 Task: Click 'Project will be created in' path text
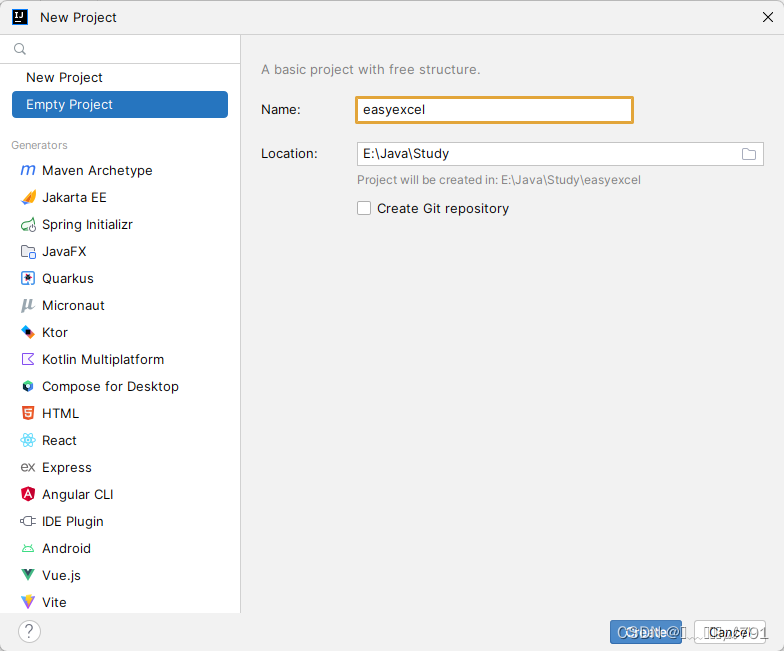point(498,180)
